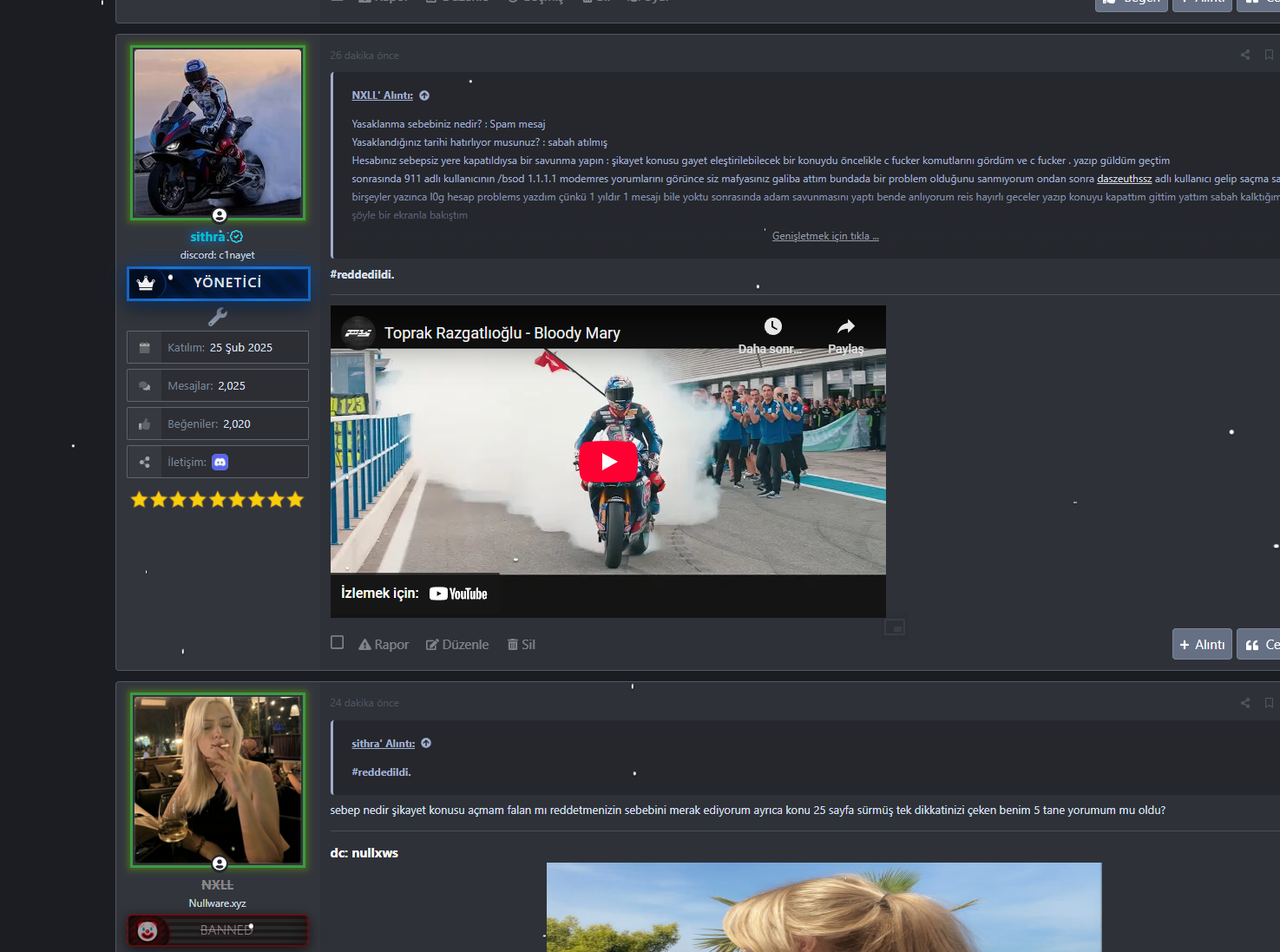Click the '+ Alıntı' multi-quote button
Image resolution: width=1280 pixels, height=952 pixels.
coord(1202,644)
